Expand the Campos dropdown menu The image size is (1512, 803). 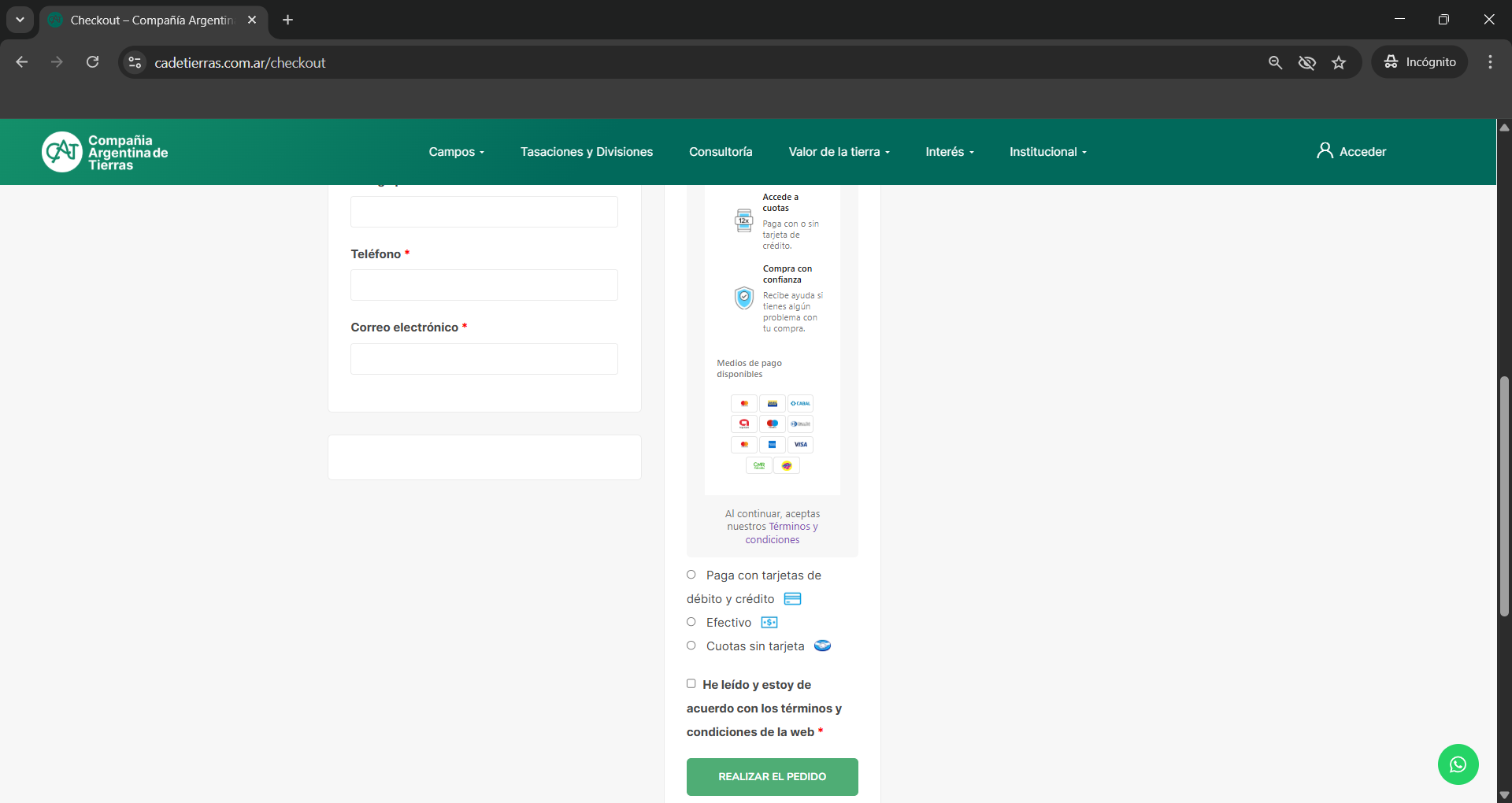456,152
